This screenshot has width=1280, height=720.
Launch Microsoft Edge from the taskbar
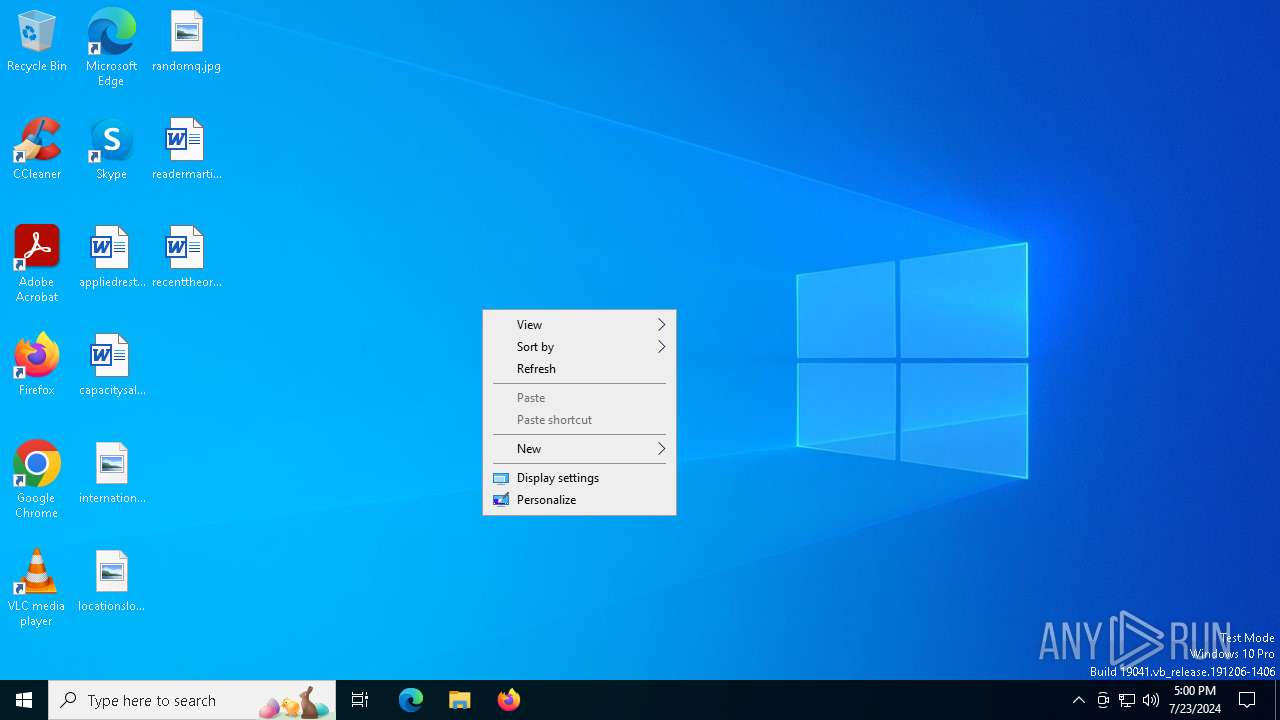click(x=411, y=700)
